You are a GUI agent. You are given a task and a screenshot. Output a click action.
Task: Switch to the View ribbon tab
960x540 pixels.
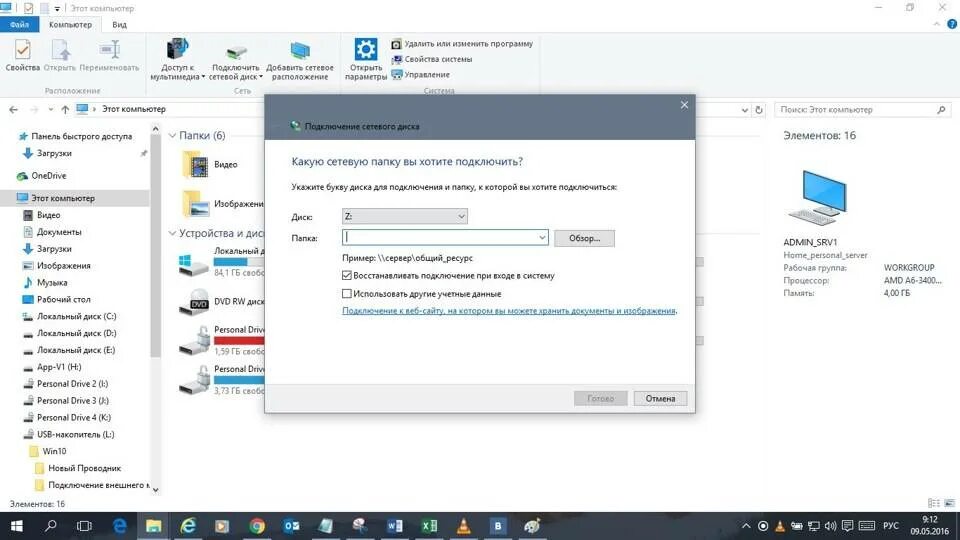(119, 24)
